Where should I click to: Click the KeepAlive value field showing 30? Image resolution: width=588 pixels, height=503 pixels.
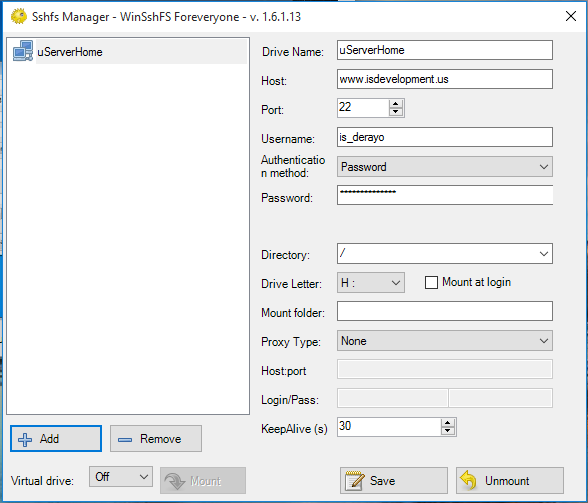(389, 427)
